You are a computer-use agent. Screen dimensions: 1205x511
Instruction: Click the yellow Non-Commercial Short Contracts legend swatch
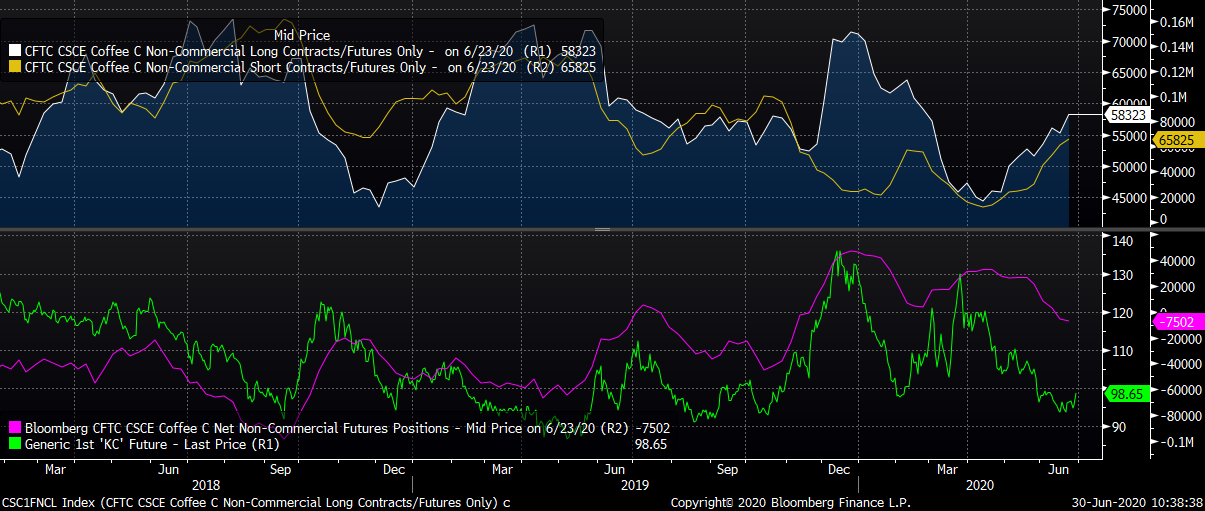[x=15, y=68]
